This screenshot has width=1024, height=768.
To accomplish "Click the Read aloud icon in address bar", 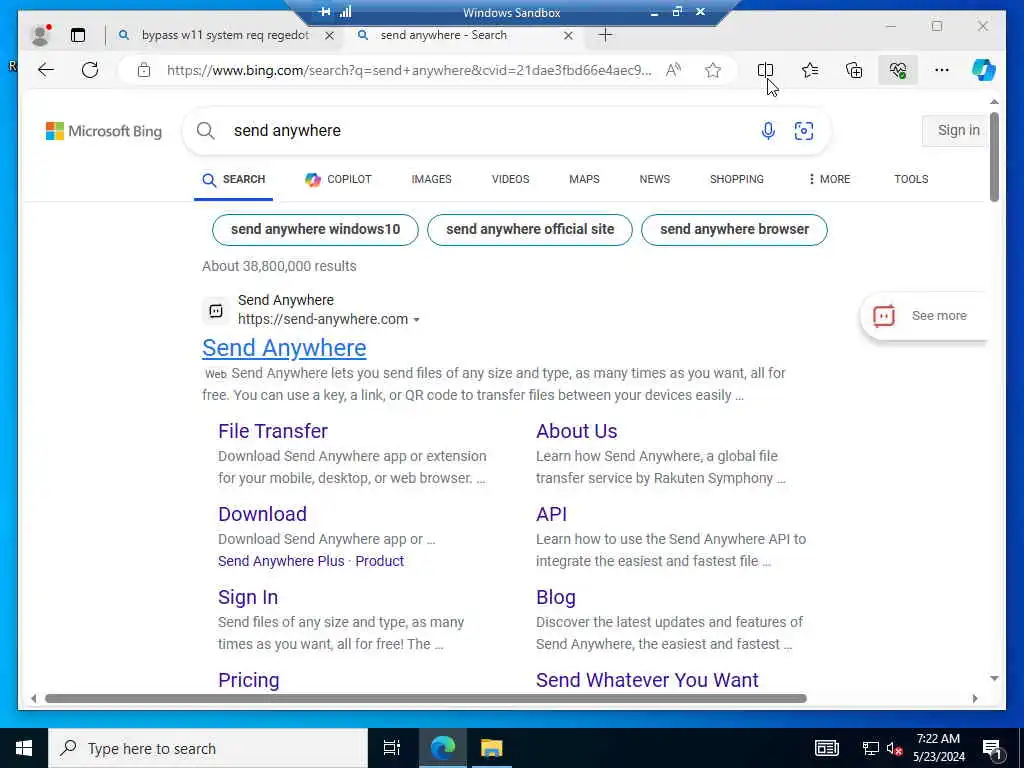I will 673,70.
